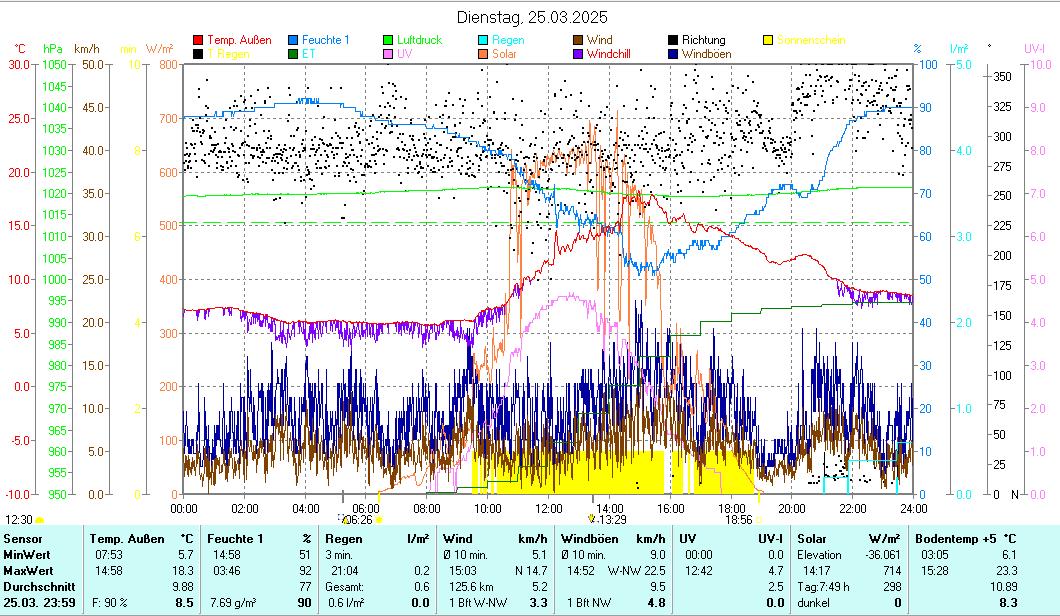1060x616 pixels.
Task: Click the pink UV legend label
Action: [x=405, y=54]
